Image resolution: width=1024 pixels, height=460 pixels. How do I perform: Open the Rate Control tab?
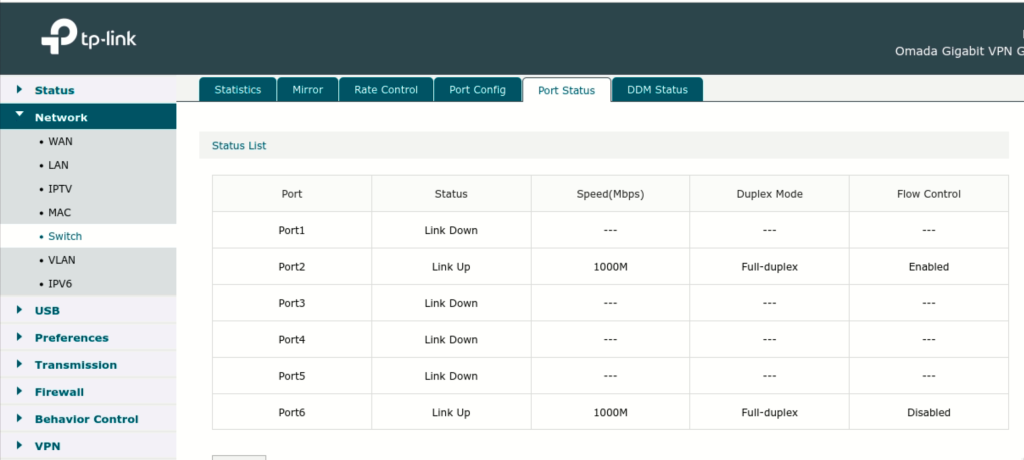(x=386, y=90)
